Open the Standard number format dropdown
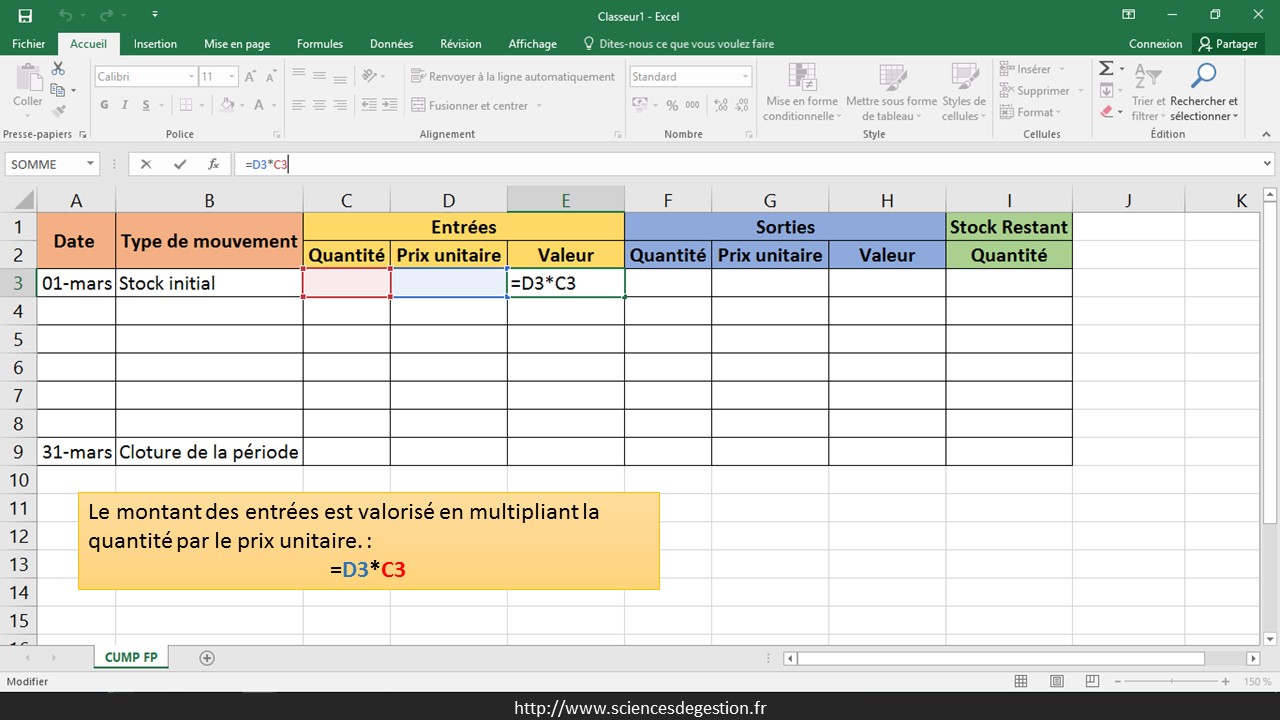 [745, 77]
